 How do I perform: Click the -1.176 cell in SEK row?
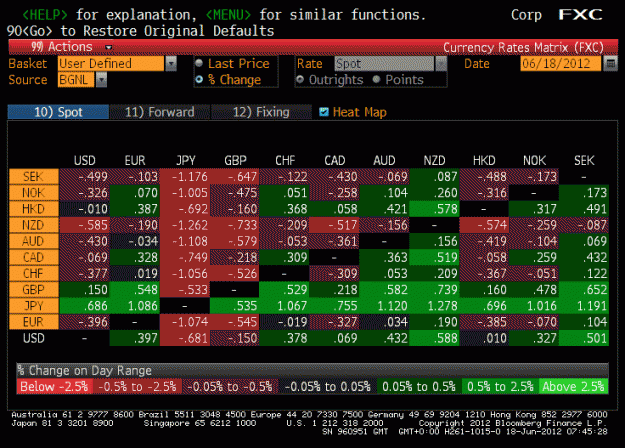point(185,177)
